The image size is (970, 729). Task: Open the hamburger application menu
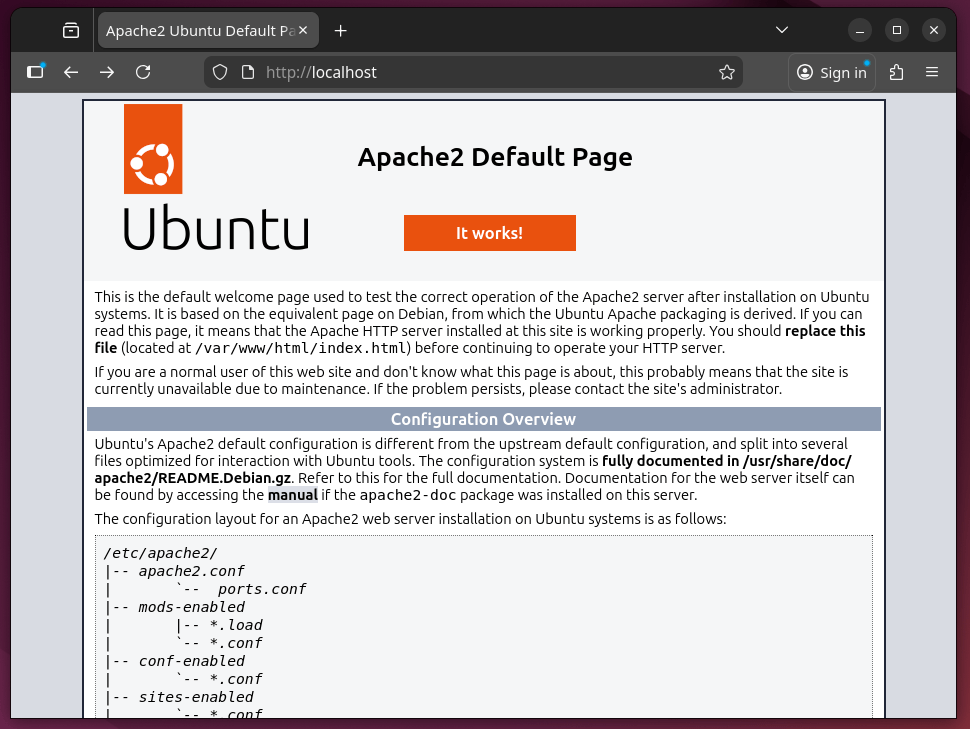pyautogui.click(x=932, y=72)
